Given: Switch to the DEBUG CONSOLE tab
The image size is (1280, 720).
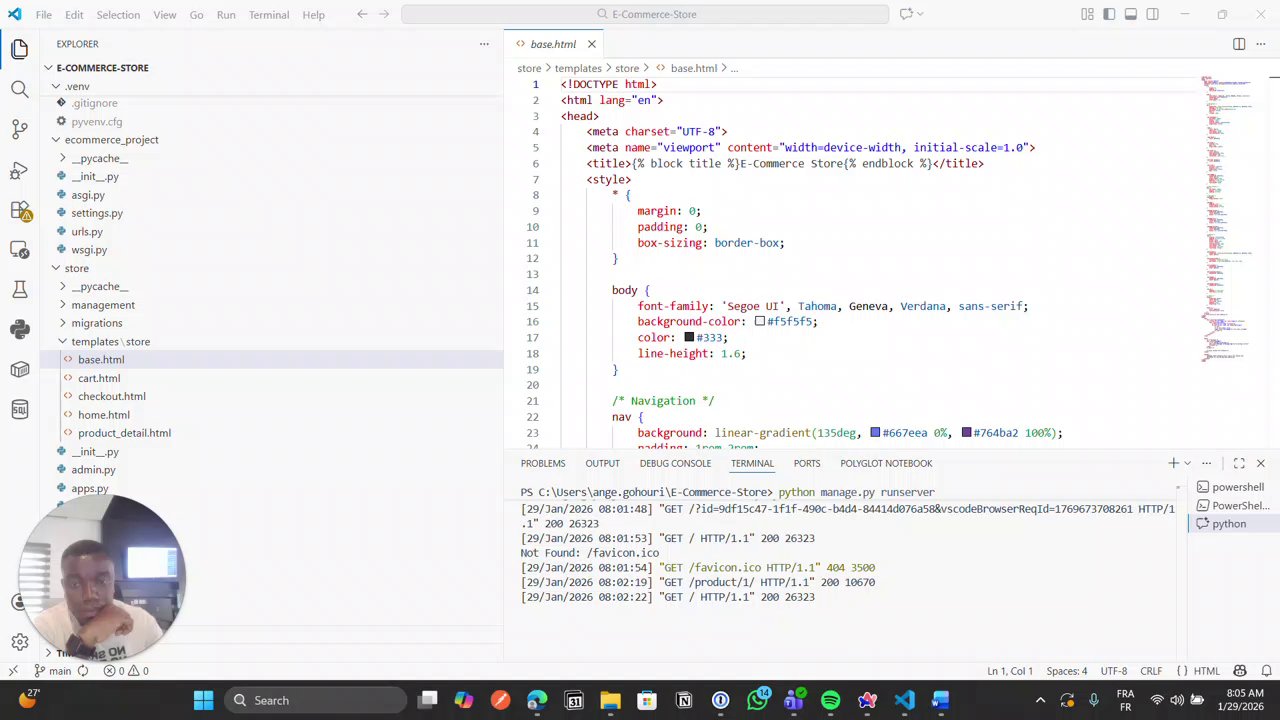Looking at the screenshot, I should [675, 463].
